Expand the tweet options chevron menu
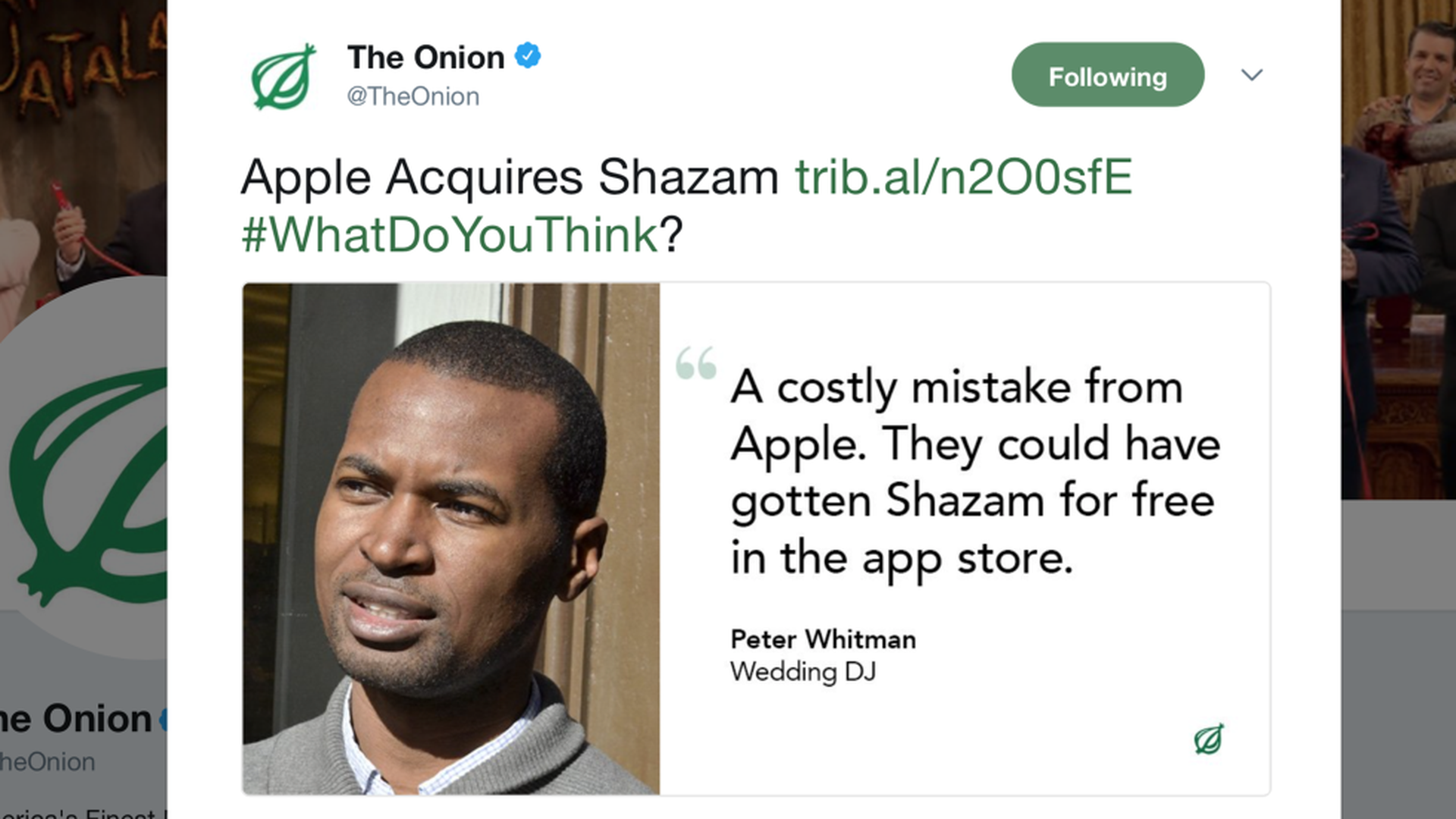This screenshot has height=819, width=1456. (x=1251, y=75)
